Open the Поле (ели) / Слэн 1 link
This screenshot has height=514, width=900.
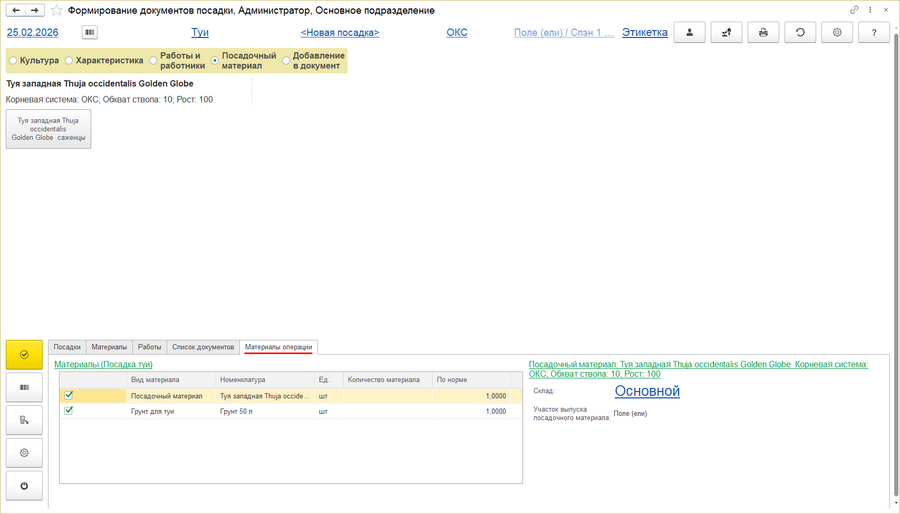[x=564, y=33]
